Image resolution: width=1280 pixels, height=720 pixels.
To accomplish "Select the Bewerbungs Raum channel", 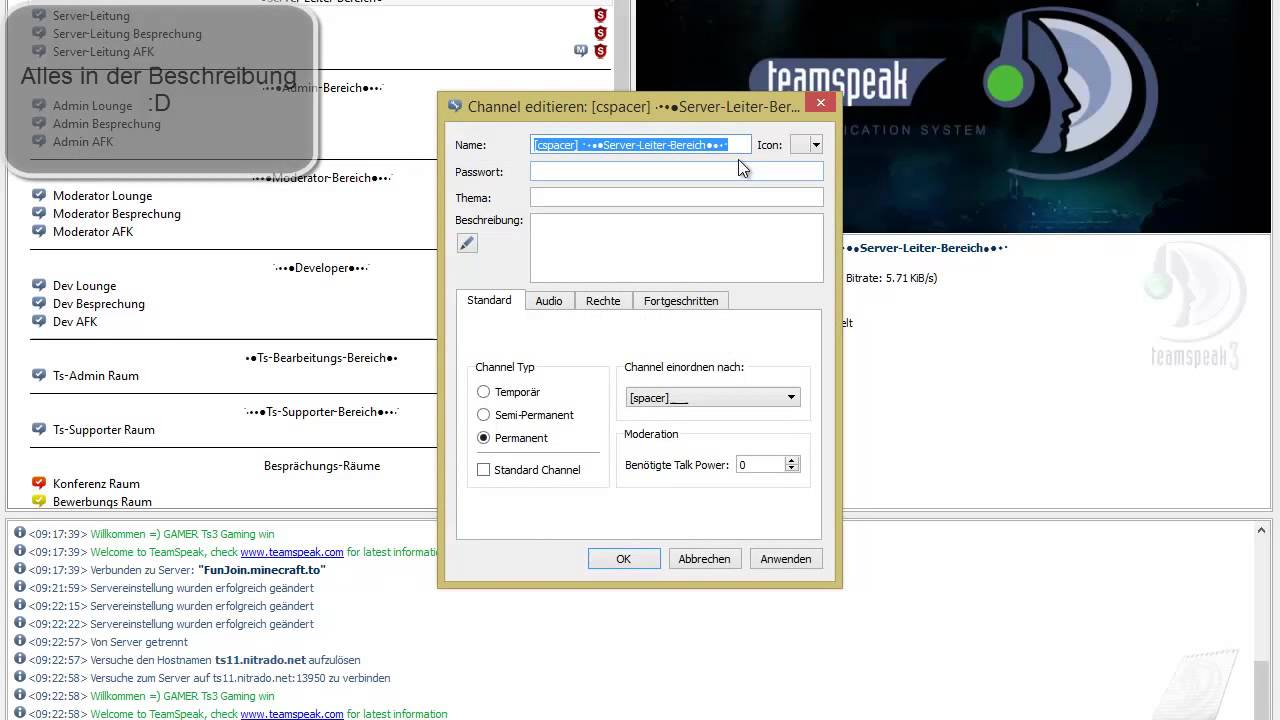I will pos(102,502).
